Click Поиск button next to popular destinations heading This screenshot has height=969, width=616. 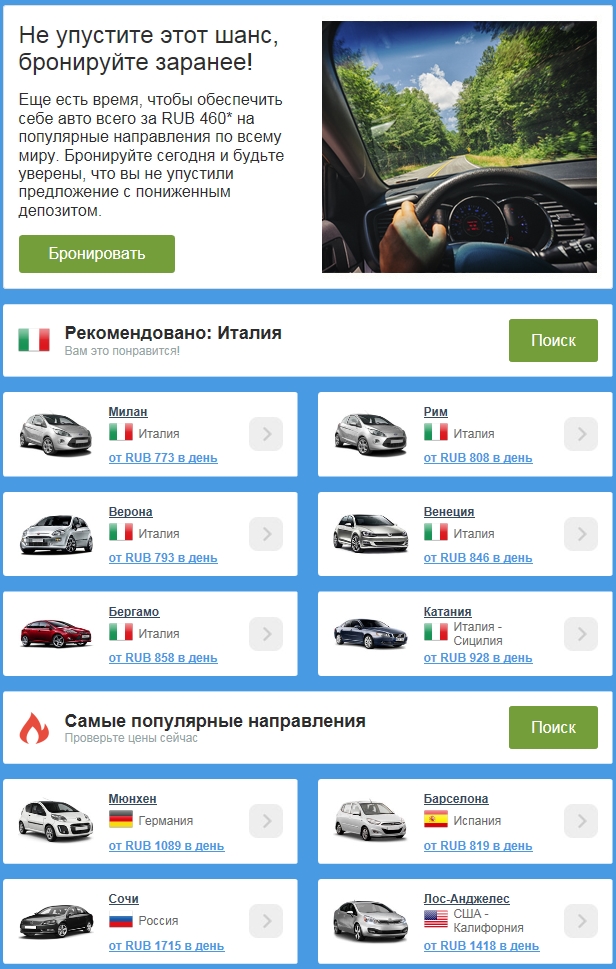[553, 727]
